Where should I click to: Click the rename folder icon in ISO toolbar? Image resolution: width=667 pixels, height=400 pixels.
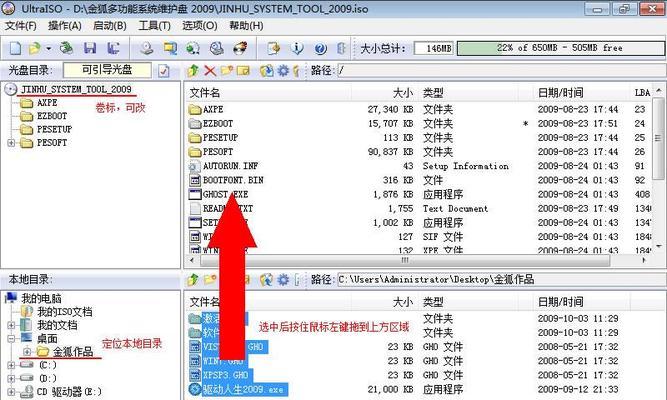243,71
